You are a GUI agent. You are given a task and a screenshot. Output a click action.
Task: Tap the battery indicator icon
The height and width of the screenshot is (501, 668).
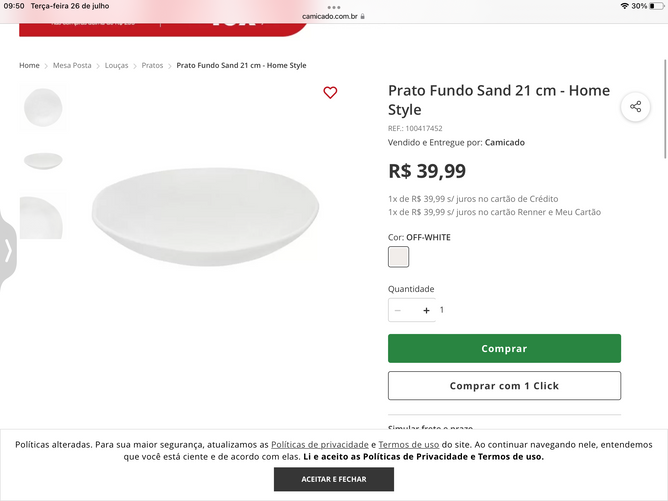pos(656,6)
